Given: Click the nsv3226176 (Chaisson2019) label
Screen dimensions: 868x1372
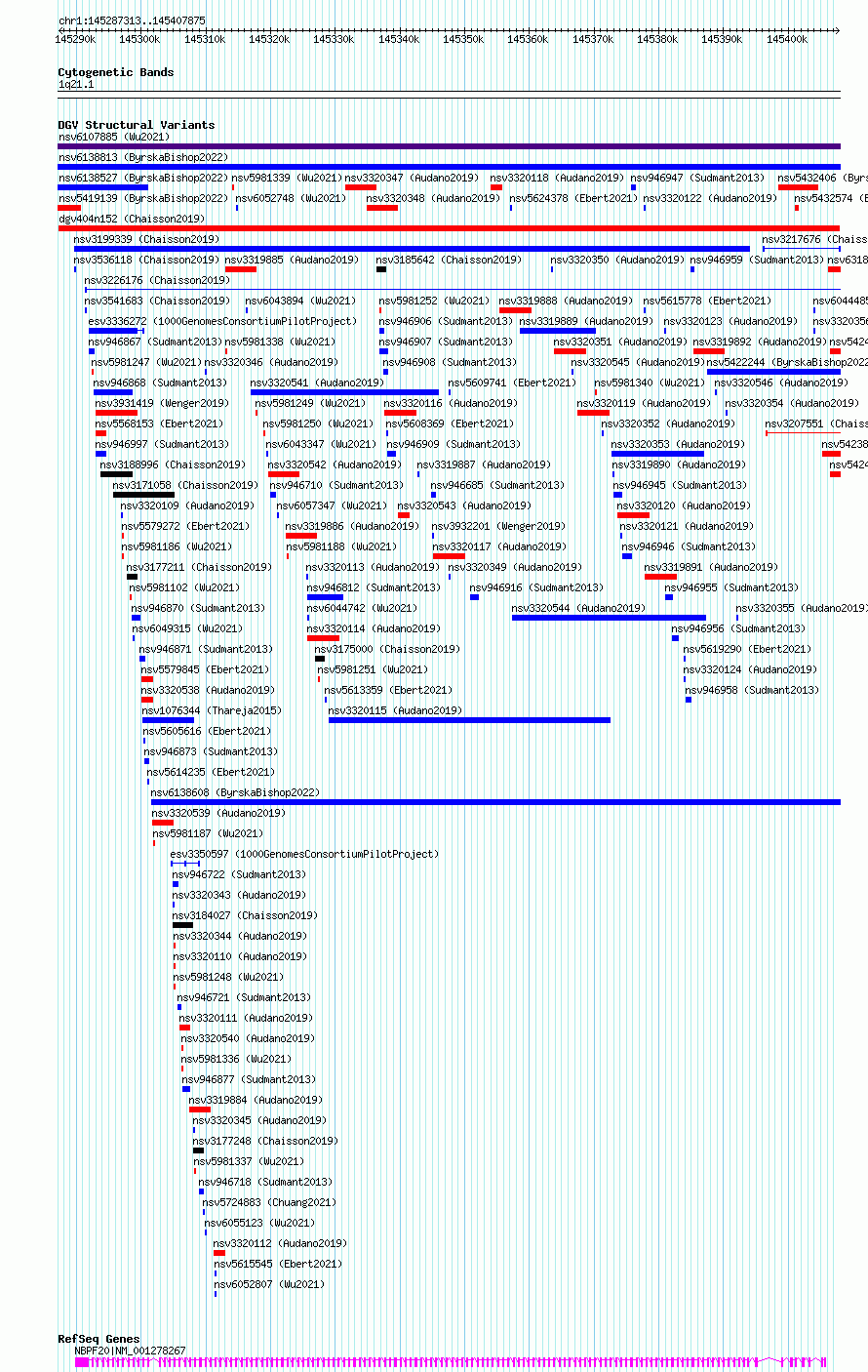Looking at the screenshot, I should tap(157, 280).
